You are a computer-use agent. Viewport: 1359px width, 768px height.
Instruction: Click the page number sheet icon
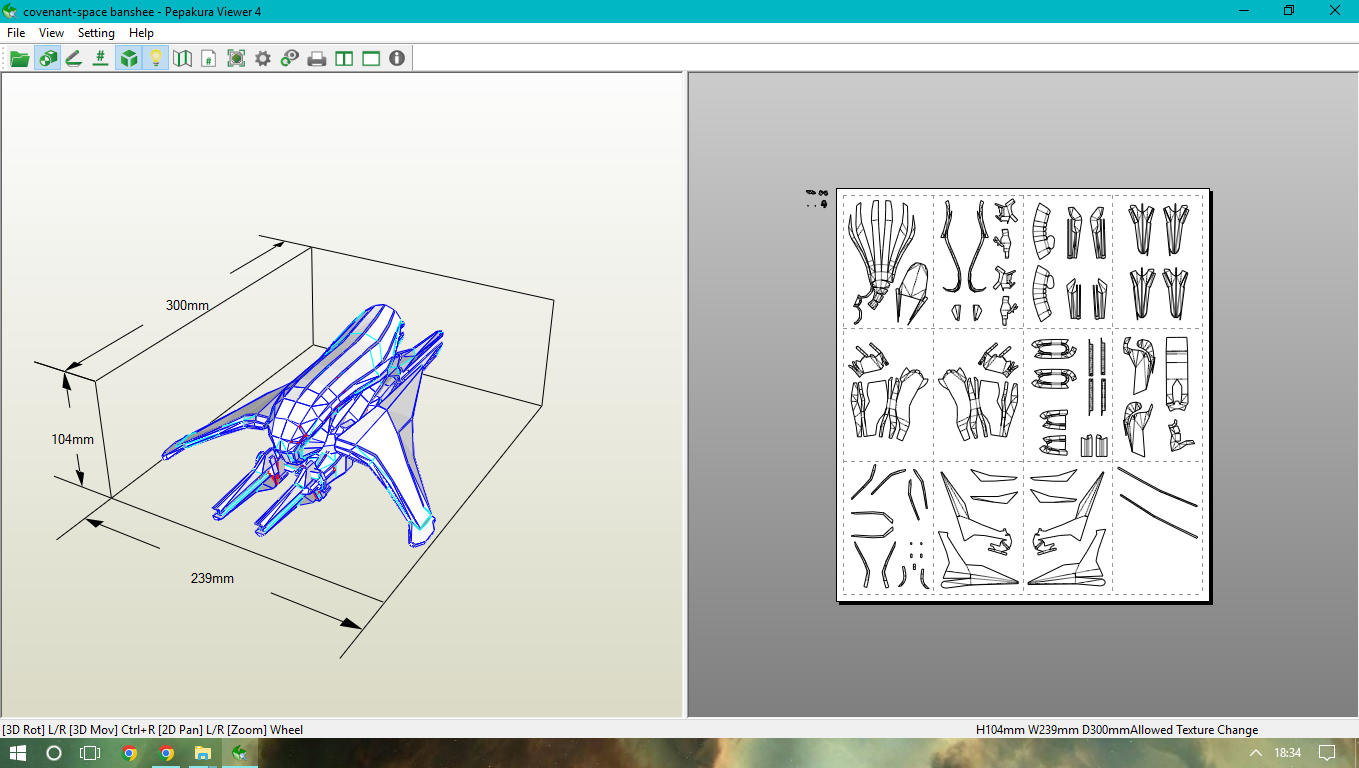(209, 58)
